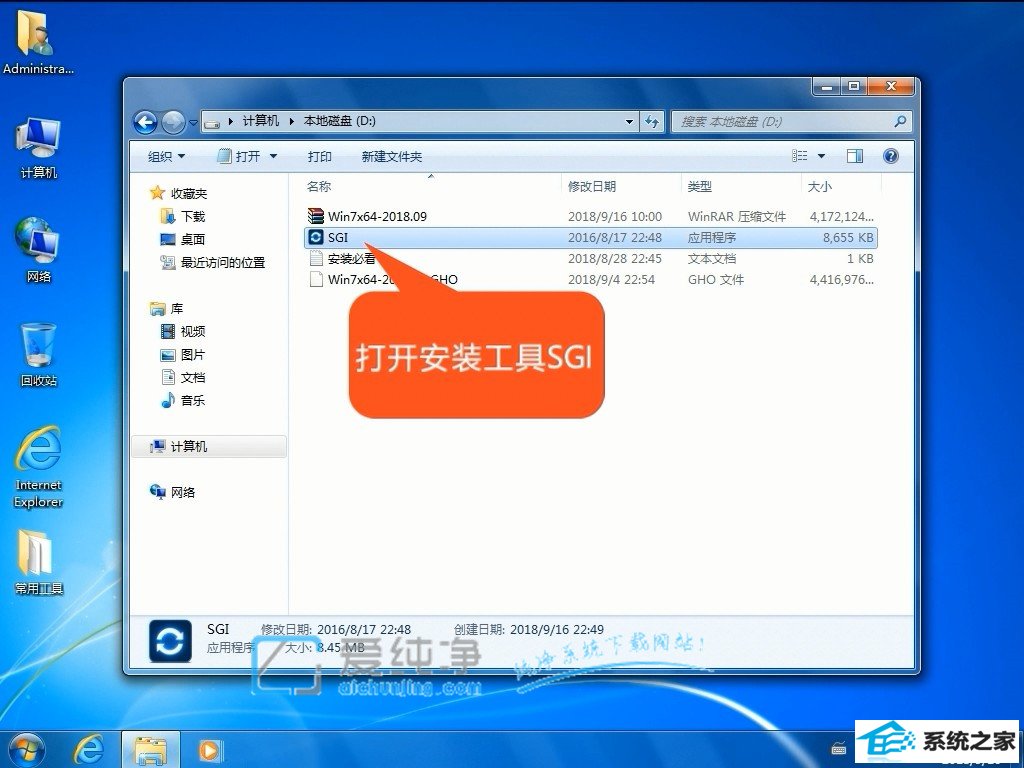Open the address bar history dropdown
Image resolution: width=1024 pixels, height=768 pixels.
(x=629, y=121)
